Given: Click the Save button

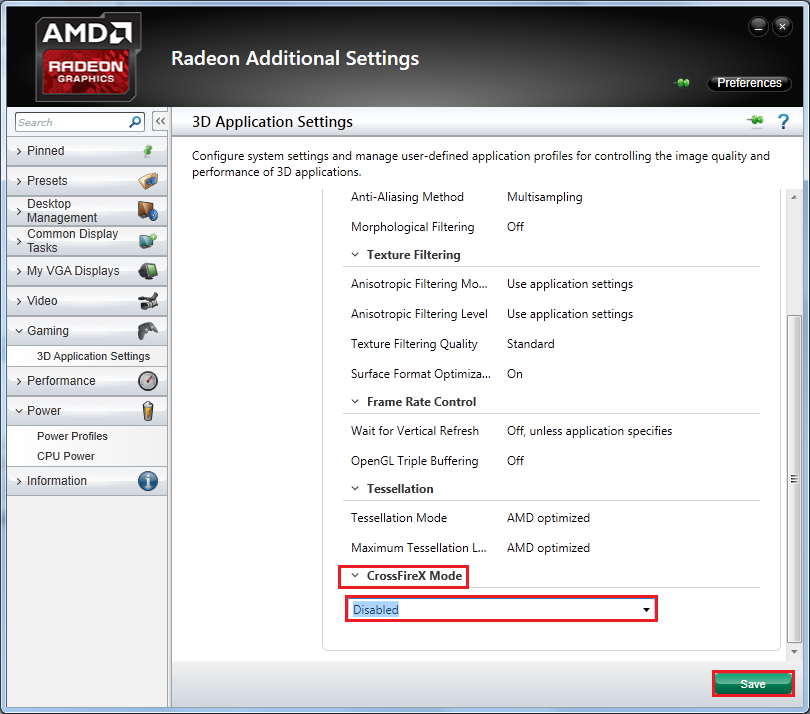Looking at the screenshot, I should coord(753,684).
